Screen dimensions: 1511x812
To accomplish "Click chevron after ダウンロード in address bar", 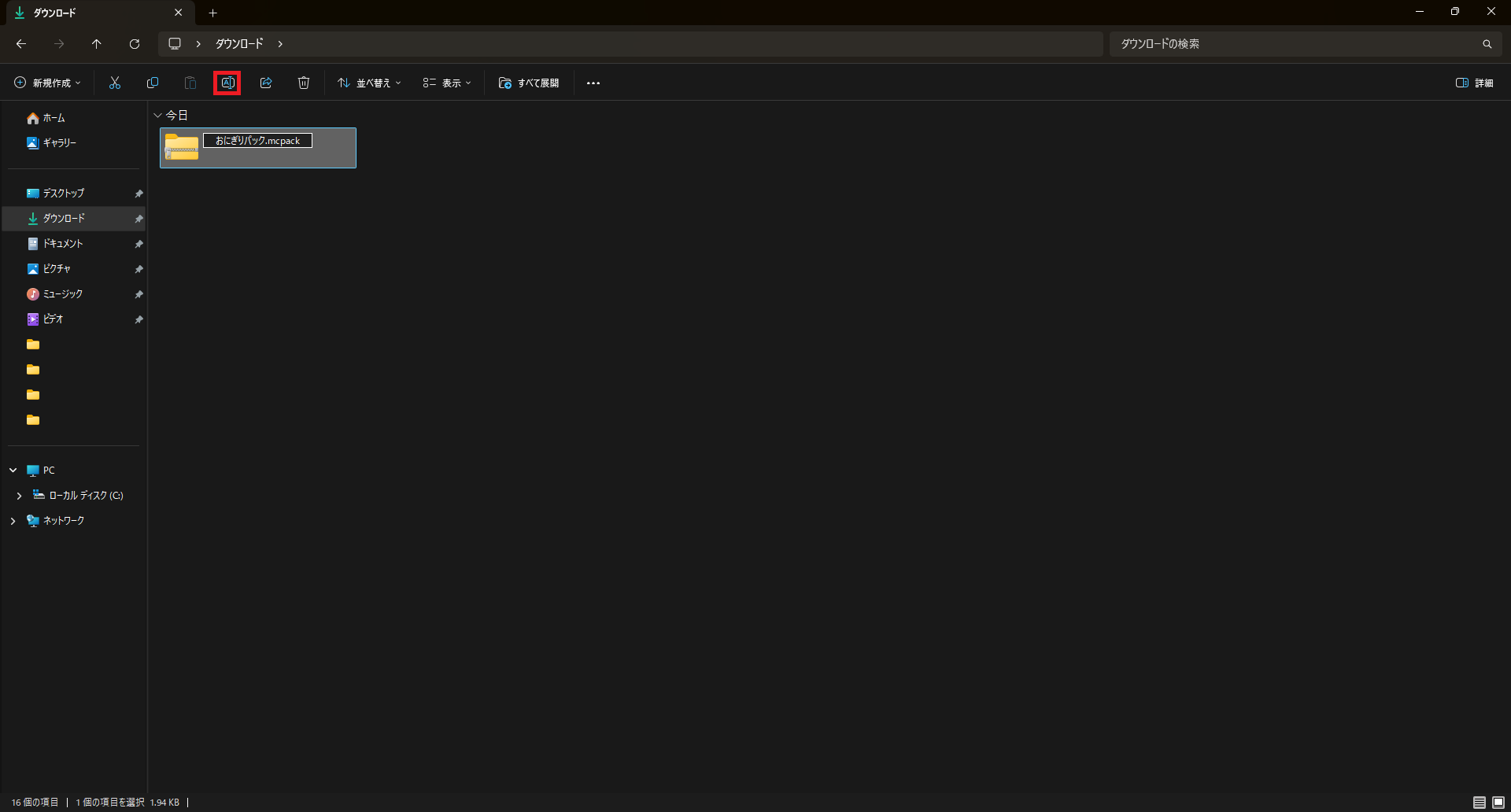I will (x=280, y=44).
